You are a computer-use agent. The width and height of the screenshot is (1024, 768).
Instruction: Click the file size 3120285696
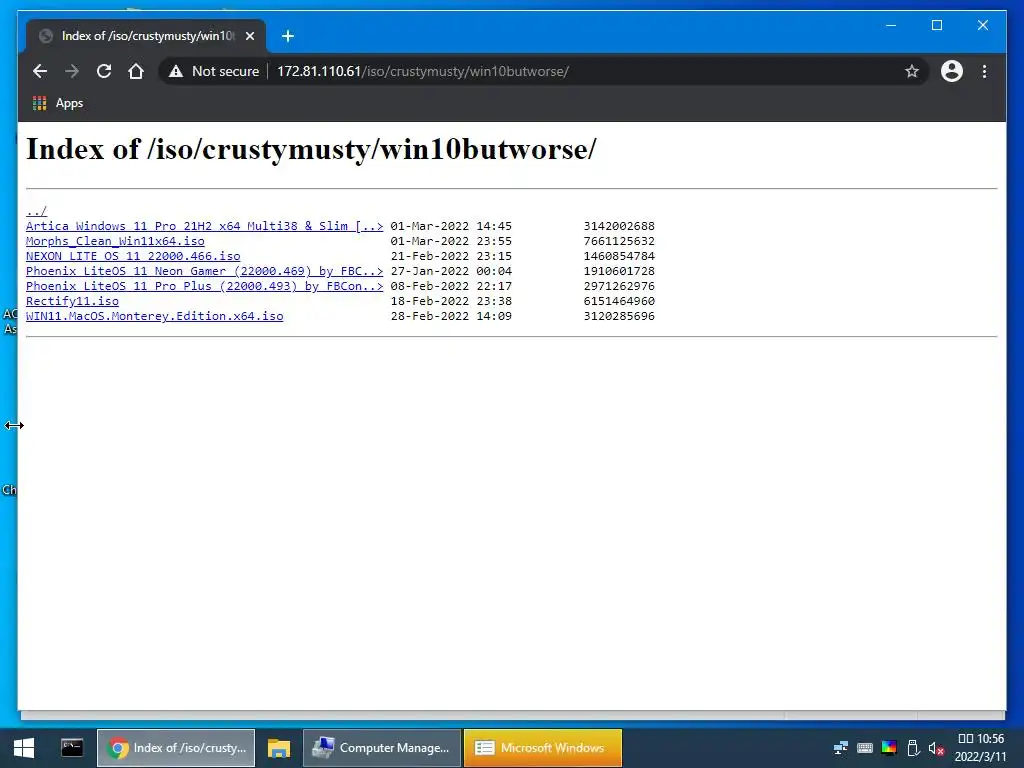[x=619, y=316]
